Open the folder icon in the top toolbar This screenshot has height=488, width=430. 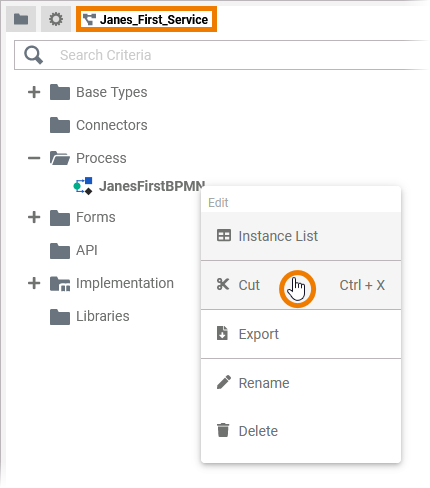coord(21,19)
